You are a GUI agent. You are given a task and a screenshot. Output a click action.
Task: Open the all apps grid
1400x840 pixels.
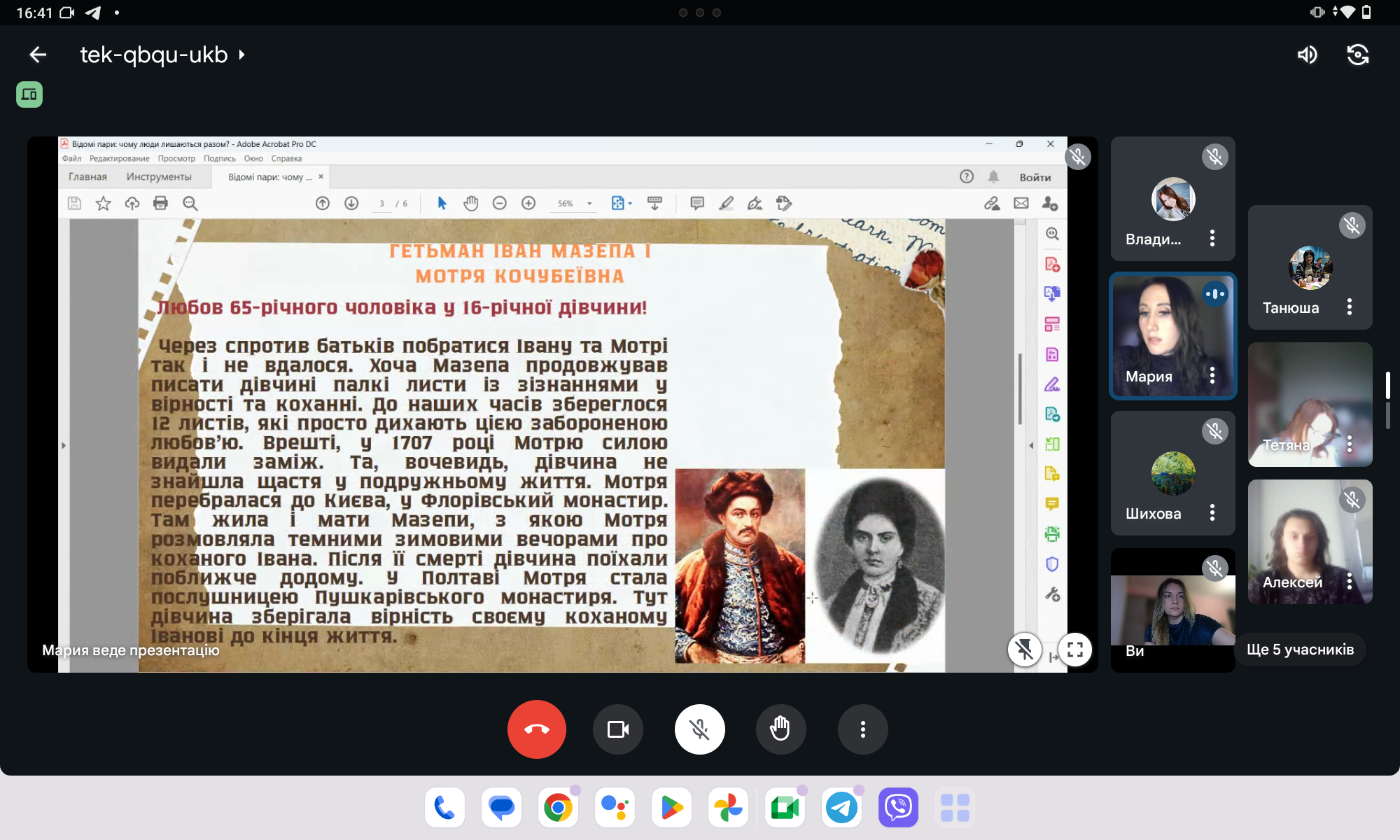[x=955, y=808]
